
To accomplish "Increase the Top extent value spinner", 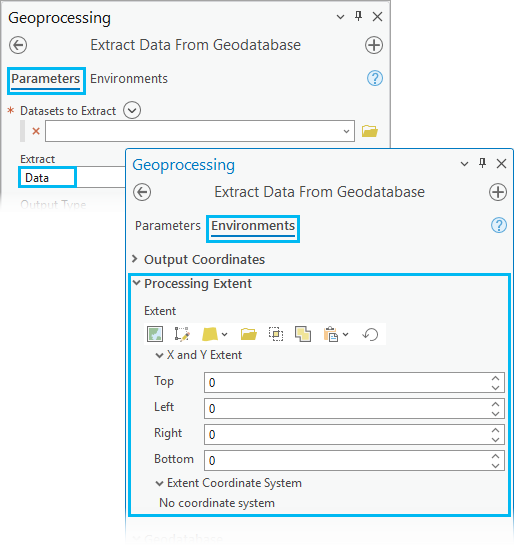I will coord(496,378).
